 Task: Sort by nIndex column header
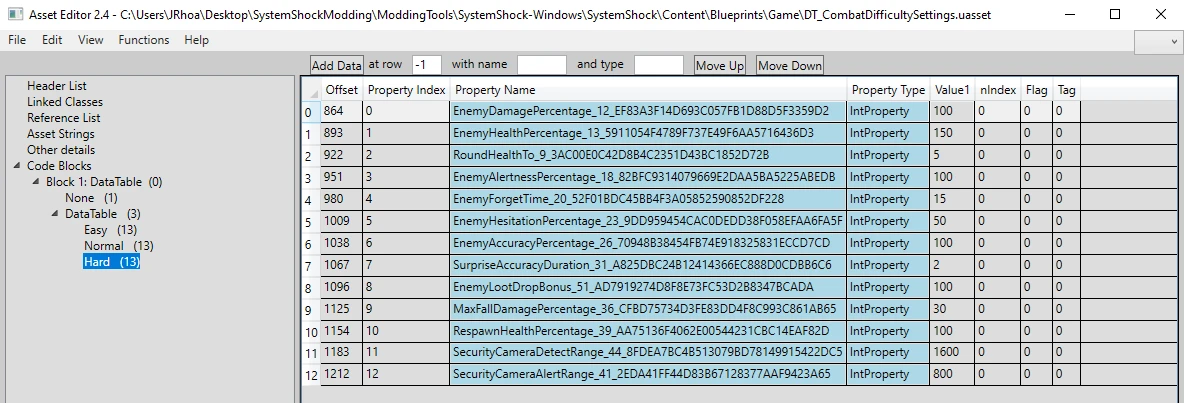point(997,90)
